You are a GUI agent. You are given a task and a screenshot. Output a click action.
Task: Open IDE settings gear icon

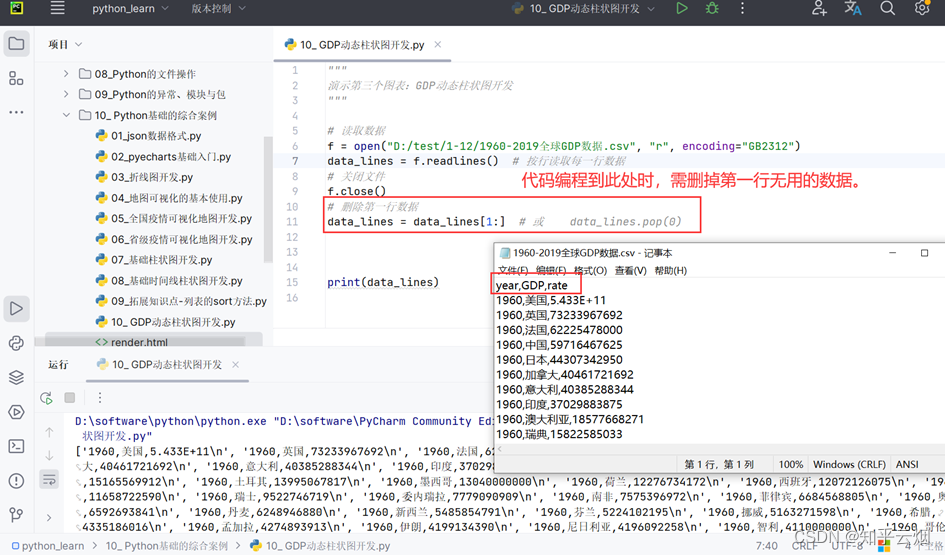pyautogui.click(x=921, y=8)
